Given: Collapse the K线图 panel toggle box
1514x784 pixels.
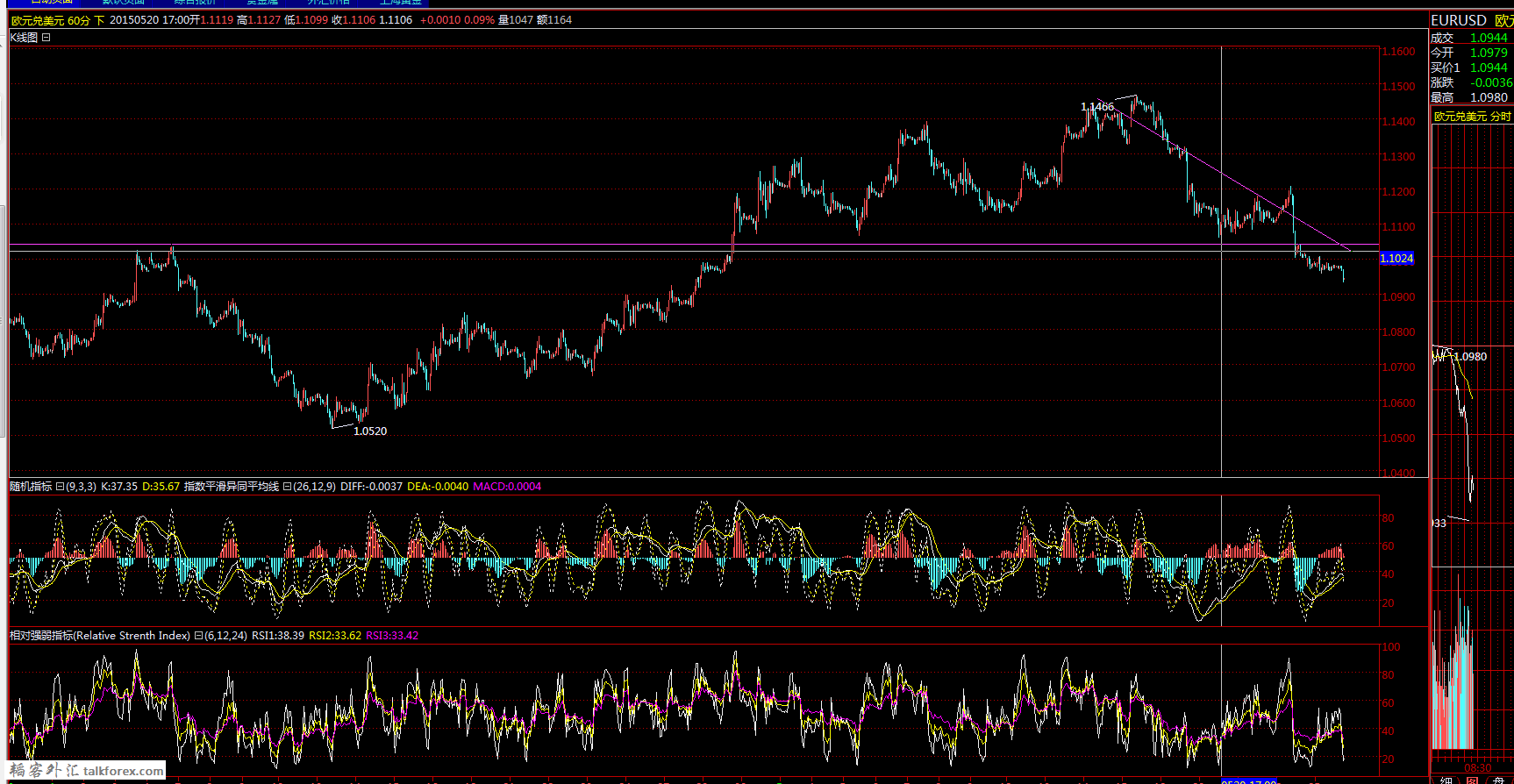Looking at the screenshot, I should [x=46, y=38].
